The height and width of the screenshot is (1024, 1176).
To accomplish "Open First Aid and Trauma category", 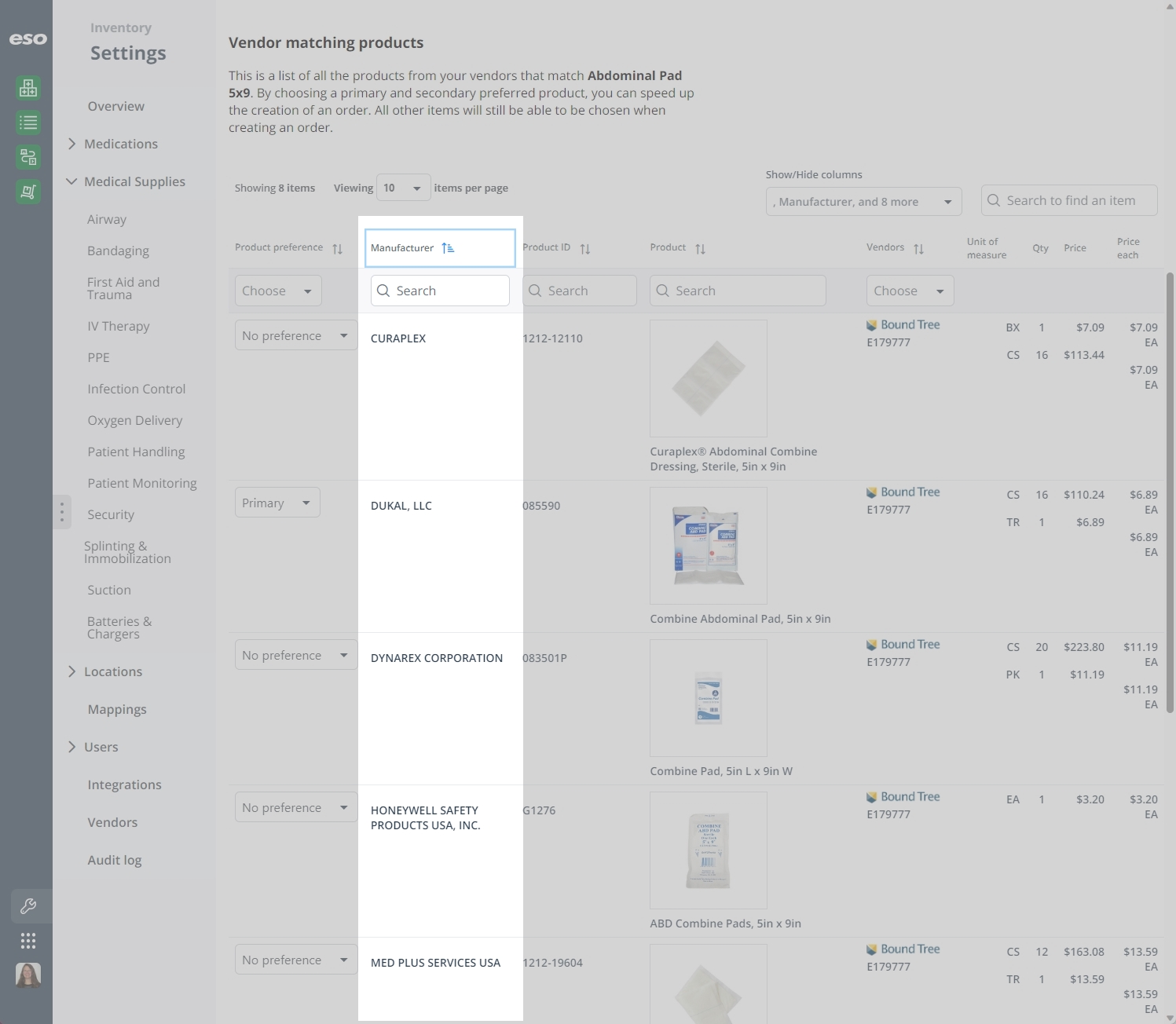I will pyautogui.click(x=123, y=288).
